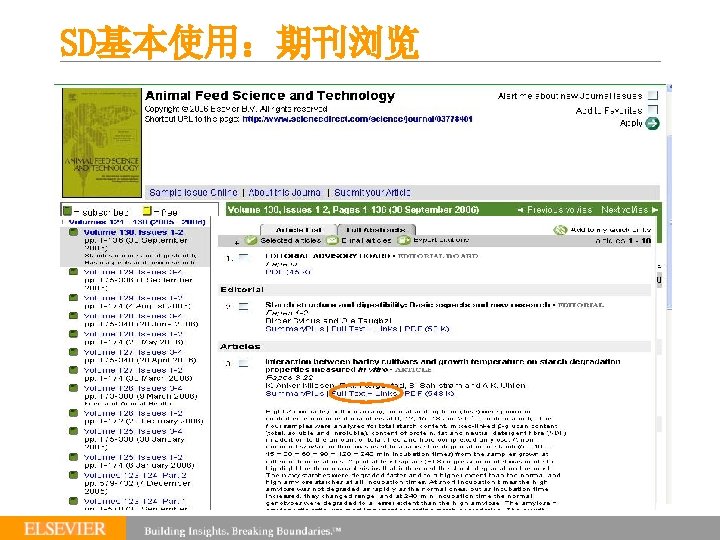
Task: Select checkbox for article 2 Starch structure editorial
Action: pyautogui.click(x=243, y=306)
